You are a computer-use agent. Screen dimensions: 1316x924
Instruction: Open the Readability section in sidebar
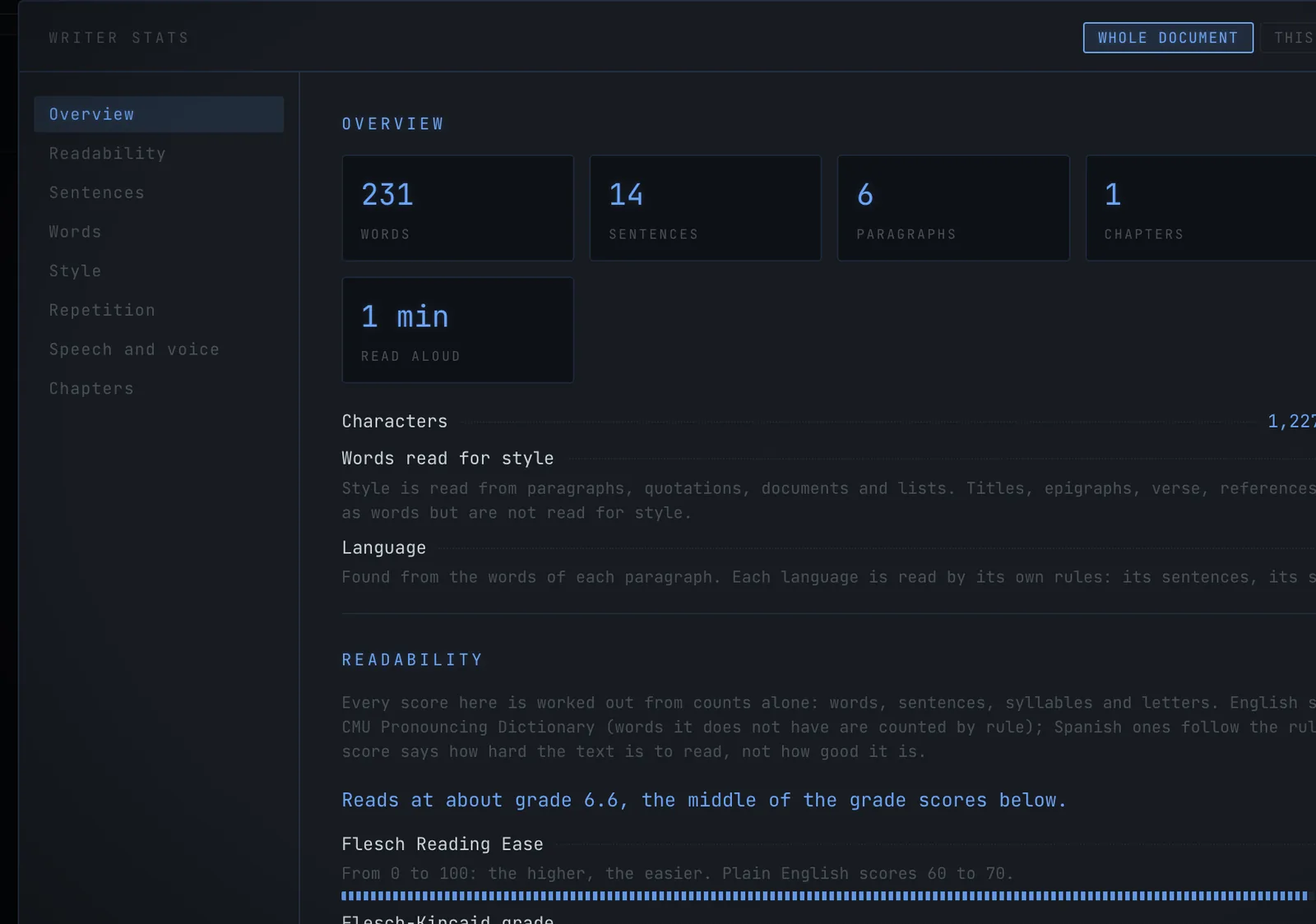pos(159,154)
